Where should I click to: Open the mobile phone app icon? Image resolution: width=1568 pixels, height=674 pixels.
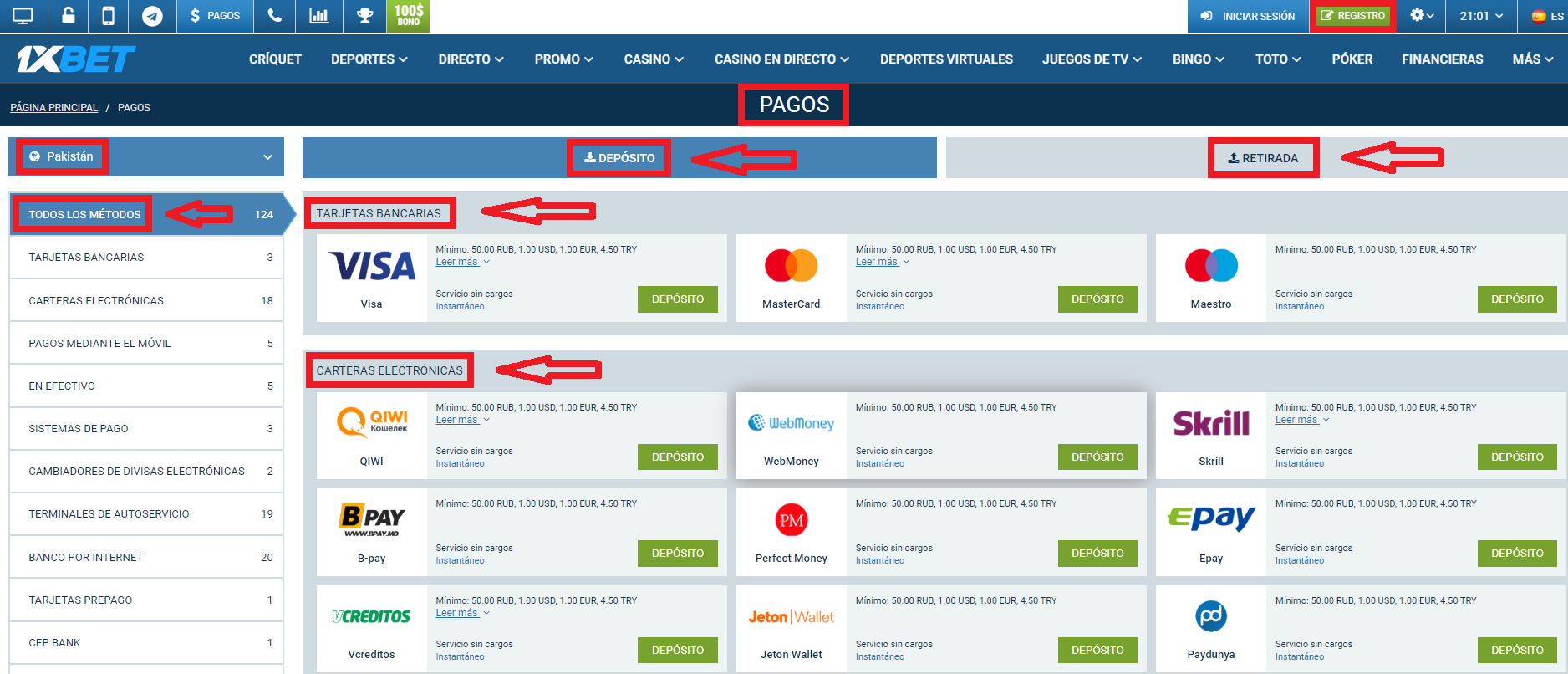click(108, 16)
